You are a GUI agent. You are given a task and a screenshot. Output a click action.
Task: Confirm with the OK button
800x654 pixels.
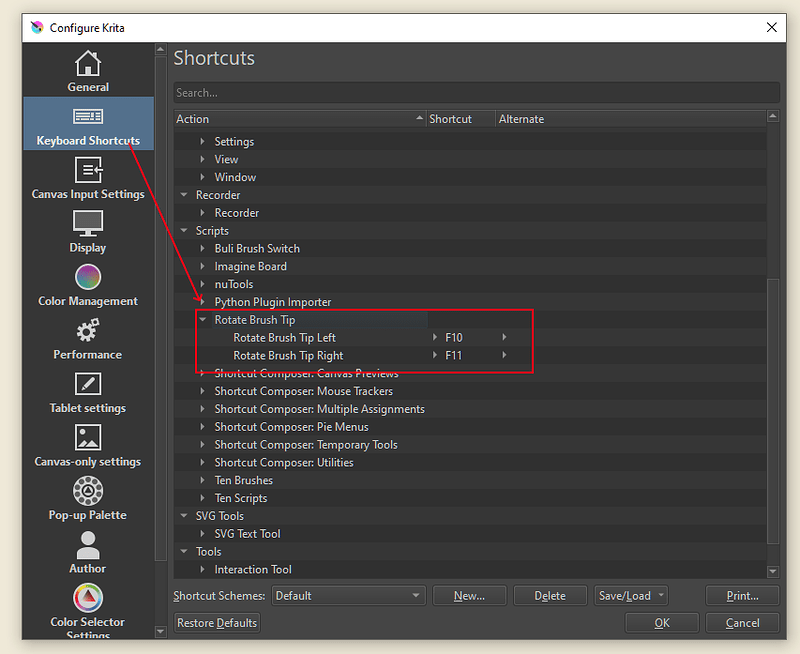tap(662, 623)
